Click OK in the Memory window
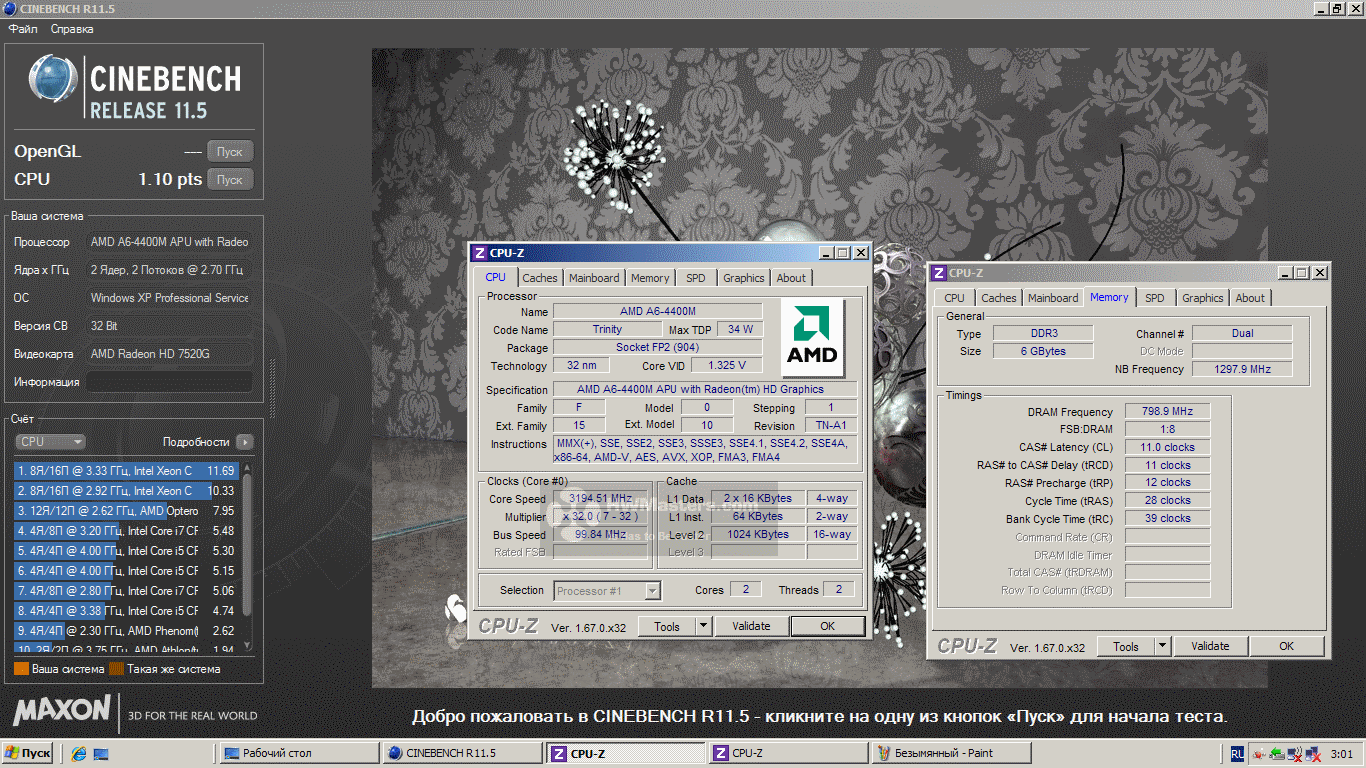Screen dimensions: 1366x768 (x=1287, y=647)
